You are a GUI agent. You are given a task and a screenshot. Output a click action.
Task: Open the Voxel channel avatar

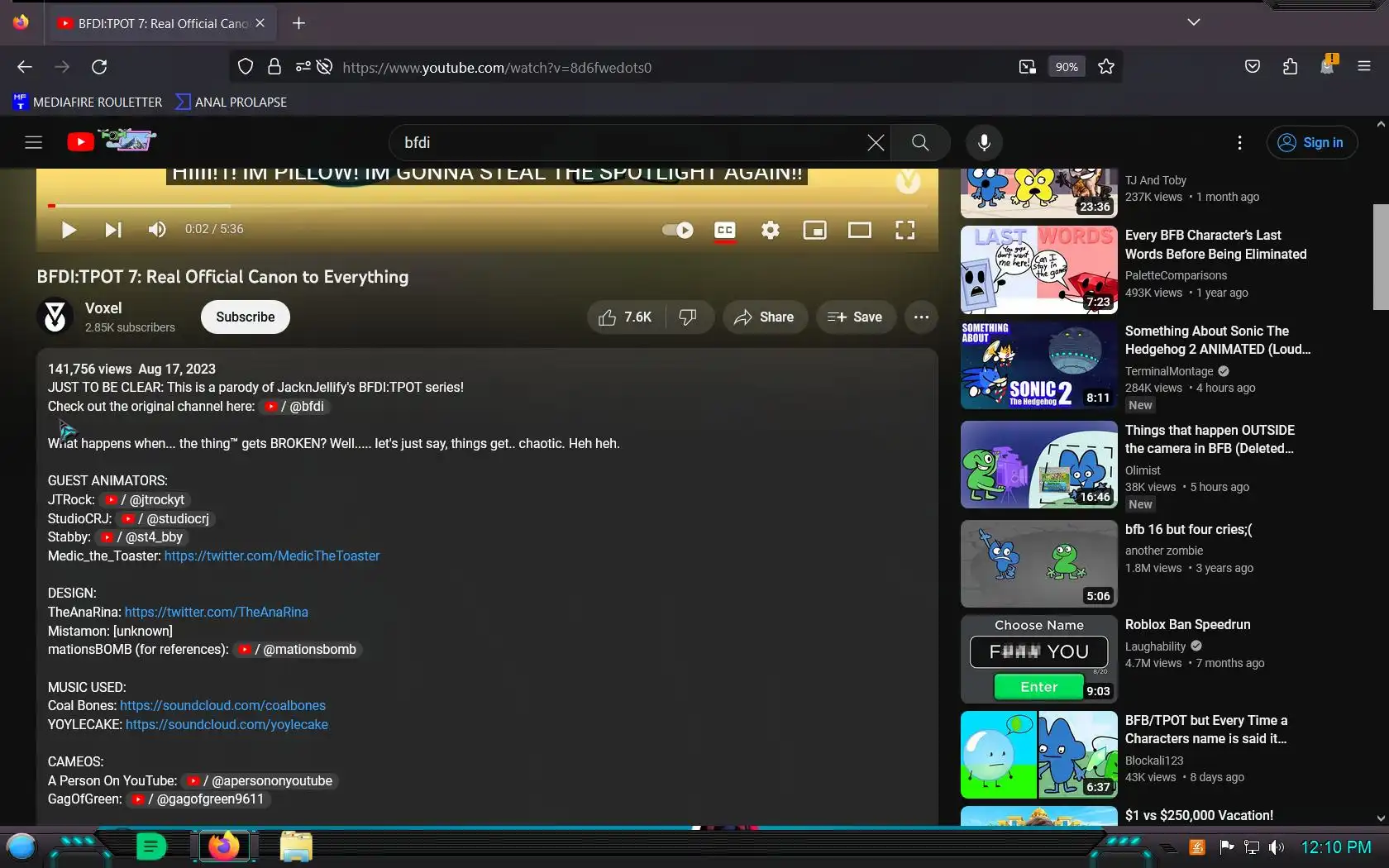[x=55, y=317]
